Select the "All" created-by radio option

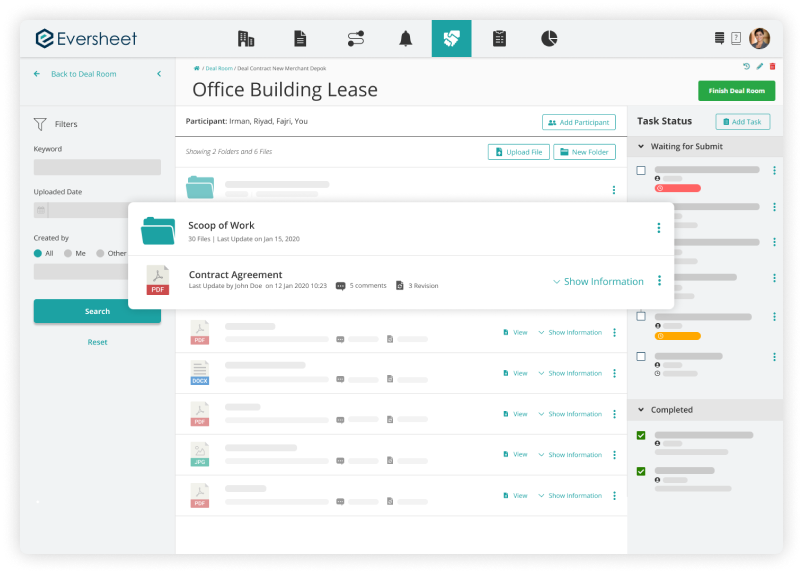pos(38,253)
